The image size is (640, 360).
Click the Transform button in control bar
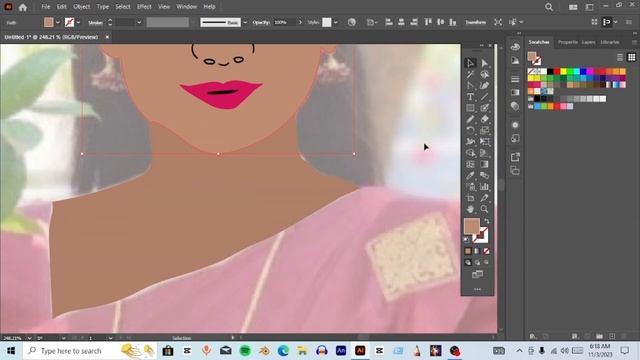point(476,22)
